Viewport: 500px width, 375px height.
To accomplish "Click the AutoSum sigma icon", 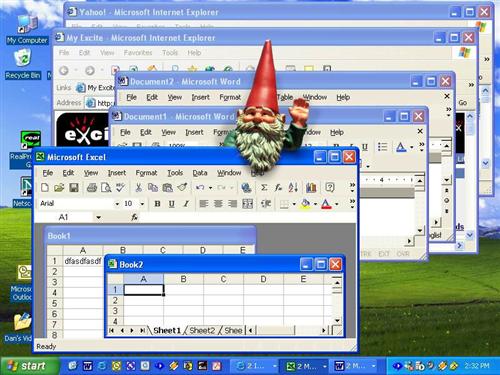I will tap(264, 188).
